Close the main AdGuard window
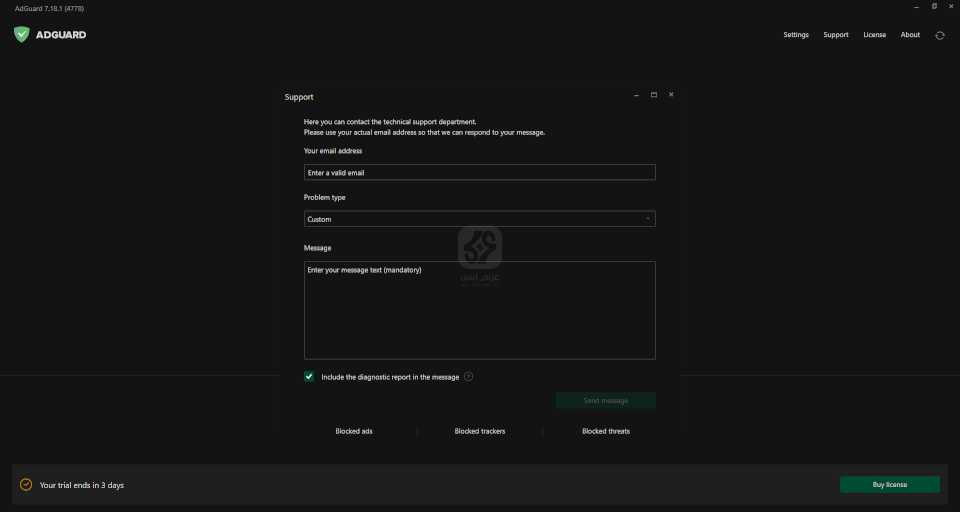Image resolution: width=960 pixels, height=512 pixels. coord(951,6)
